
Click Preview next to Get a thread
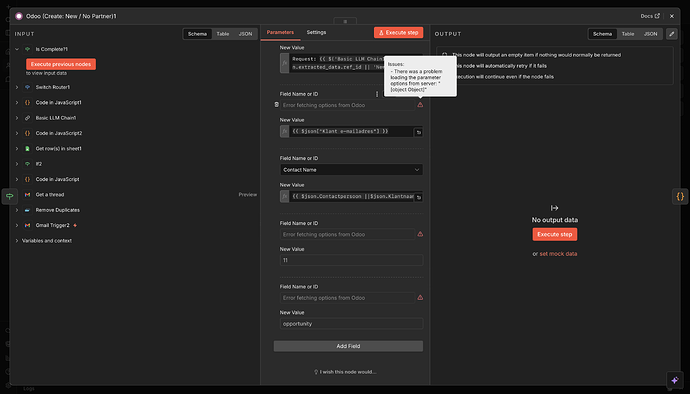tap(247, 195)
